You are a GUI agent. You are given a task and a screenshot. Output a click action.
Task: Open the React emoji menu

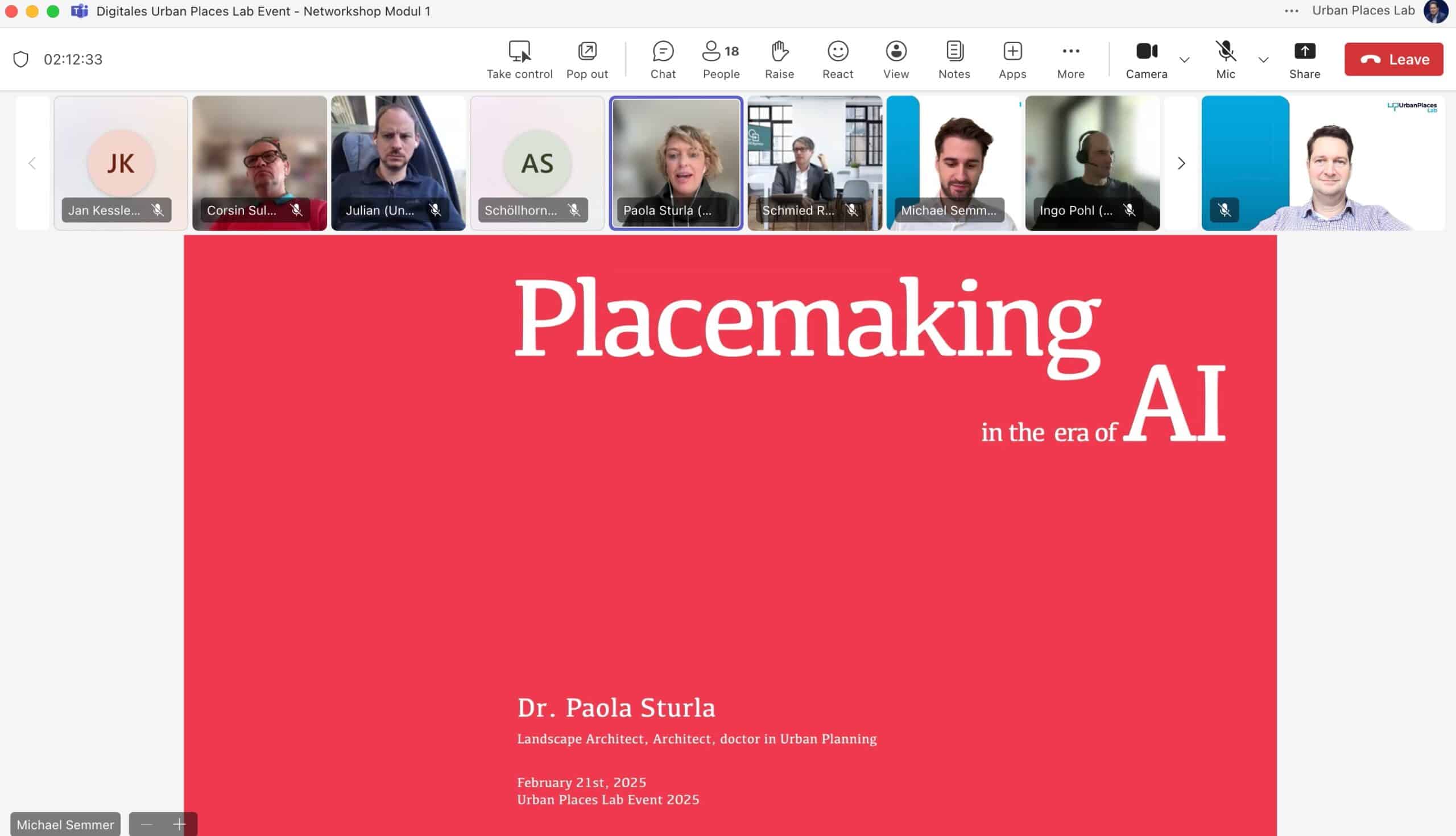(x=837, y=59)
